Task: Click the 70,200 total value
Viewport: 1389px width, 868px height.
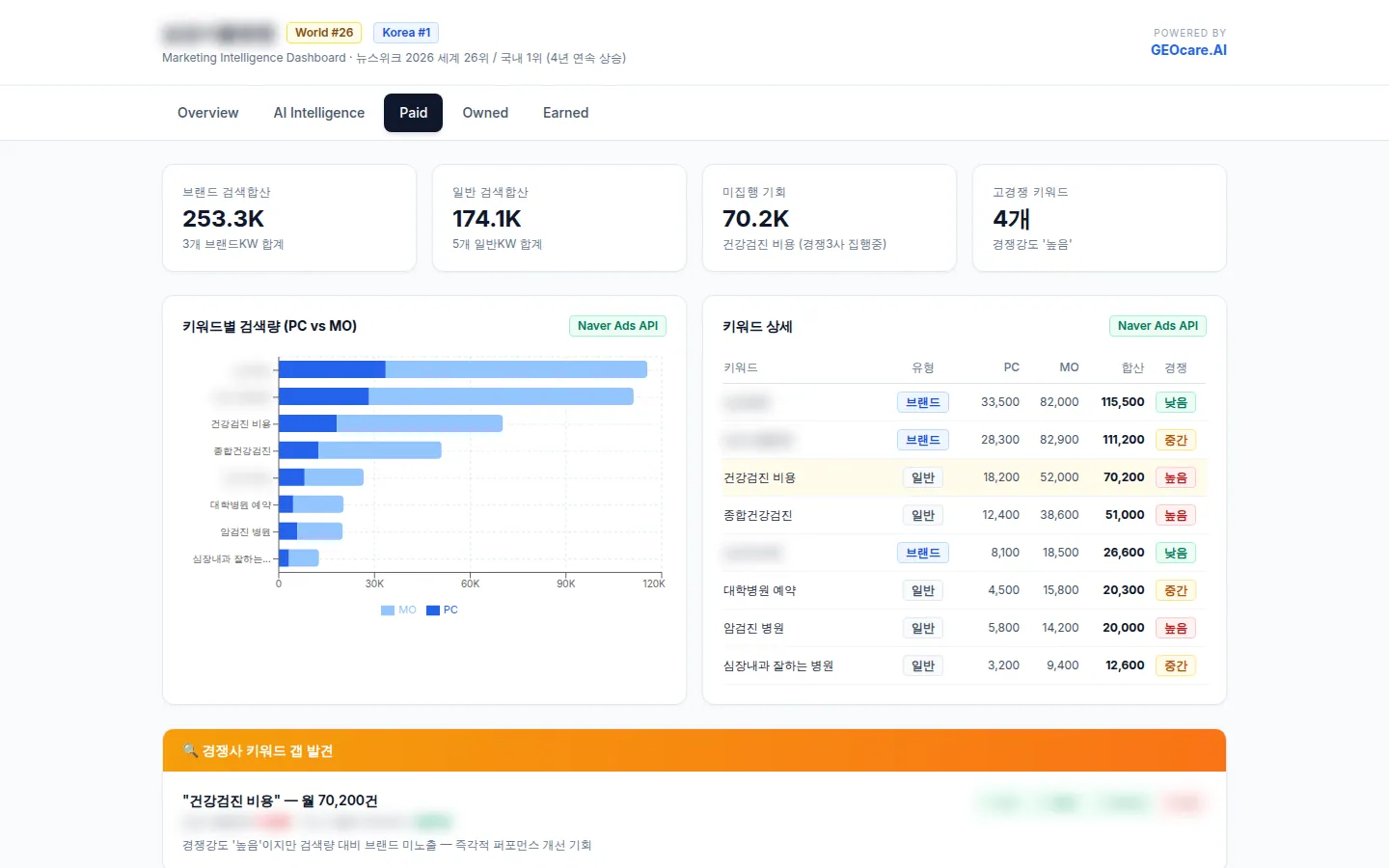Action: 1124,477
